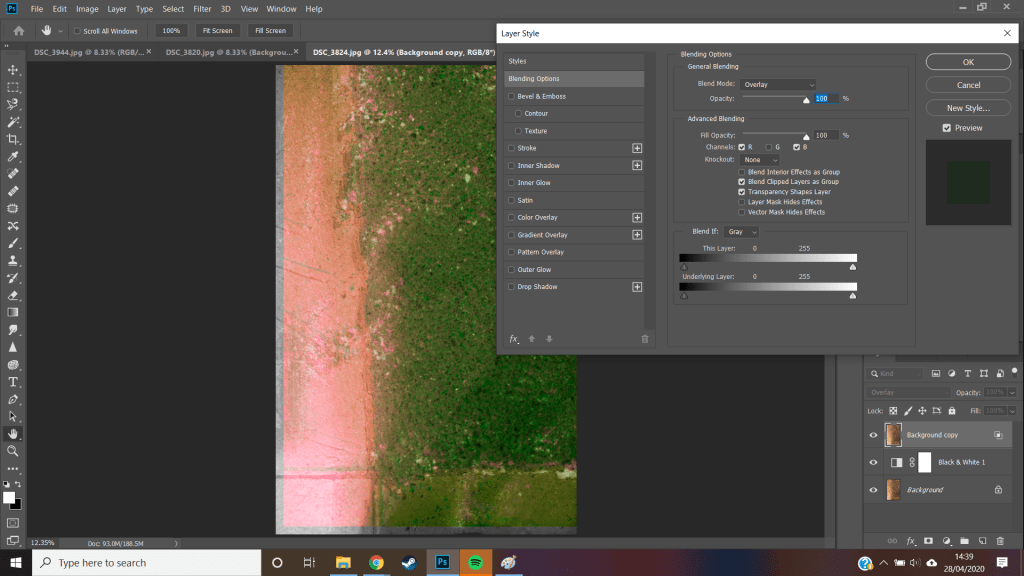Hide the Black & White 1 layer

click(873, 462)
